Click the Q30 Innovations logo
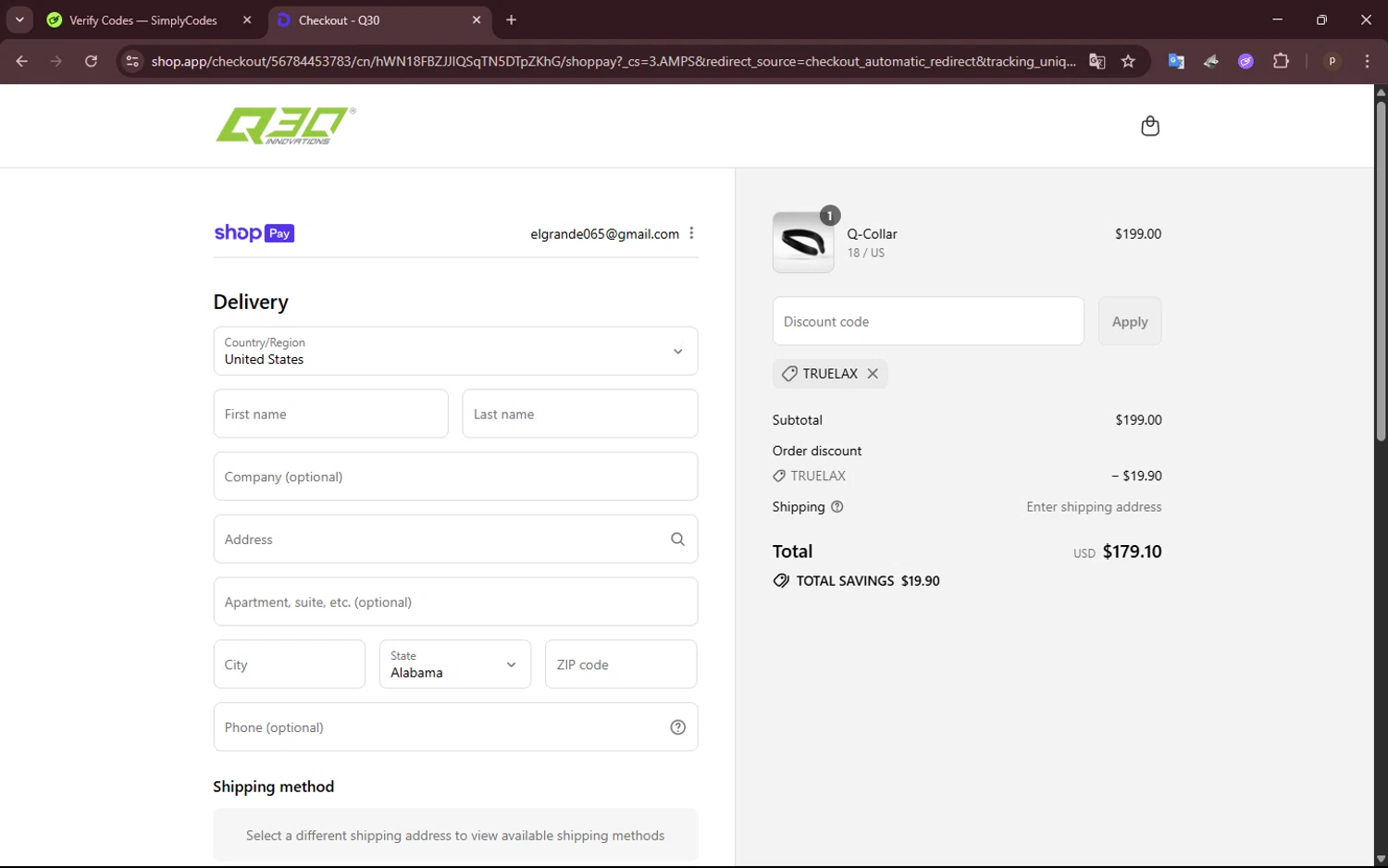Viewport: 1388px width, 868px height. [x=286, y=126]
